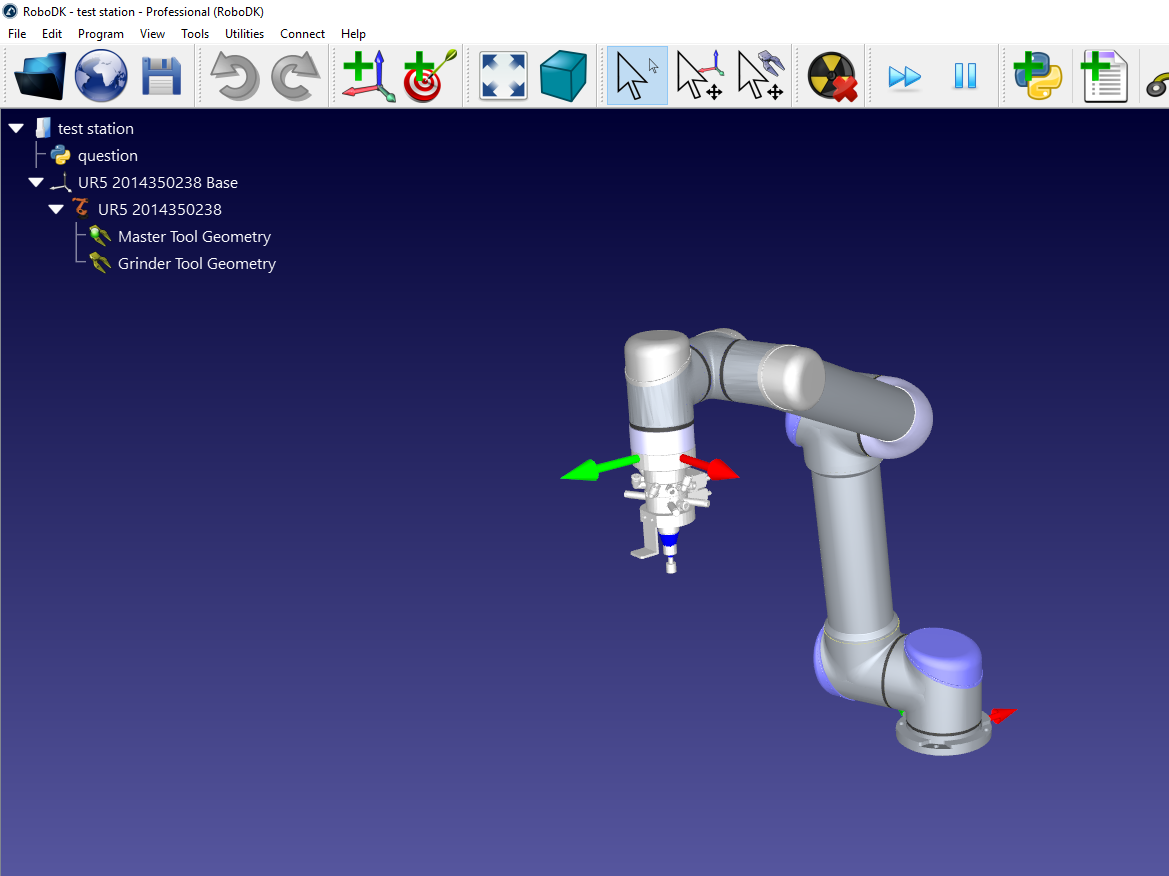
Task: Toggle collision checking radiation icon
Action: (x=833, y=76)
